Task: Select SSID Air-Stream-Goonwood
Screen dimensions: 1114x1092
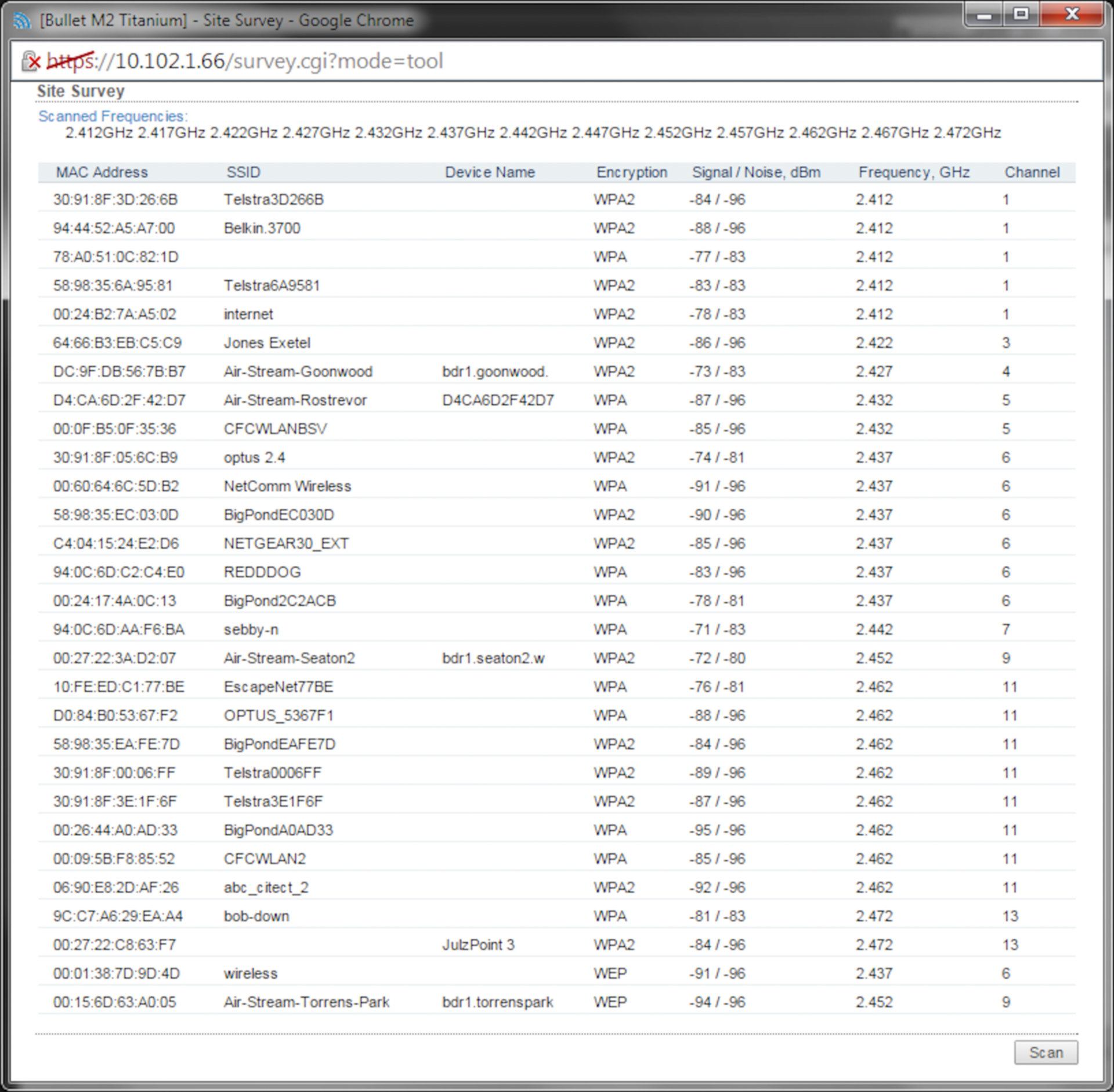Action: coord(298,371)
